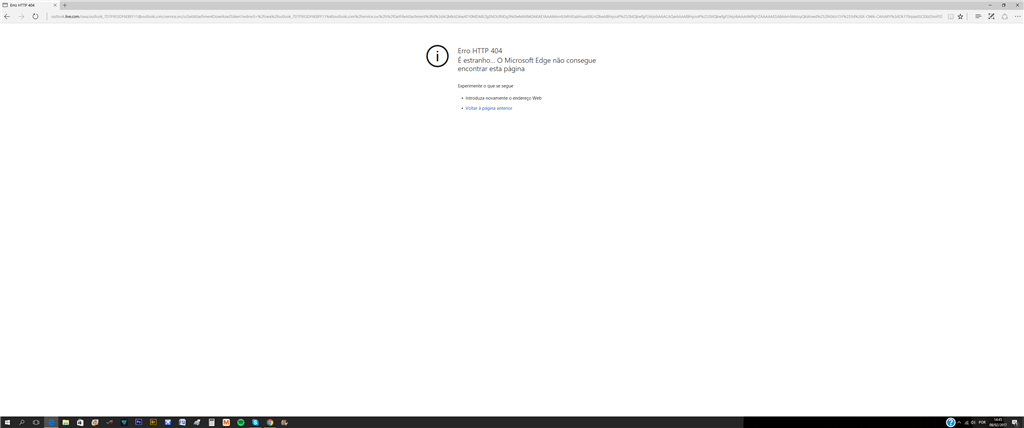Screen dimensions: 1024x428
Task: Click 'Voltar à página anterior' link
Action: pos(489,108)
